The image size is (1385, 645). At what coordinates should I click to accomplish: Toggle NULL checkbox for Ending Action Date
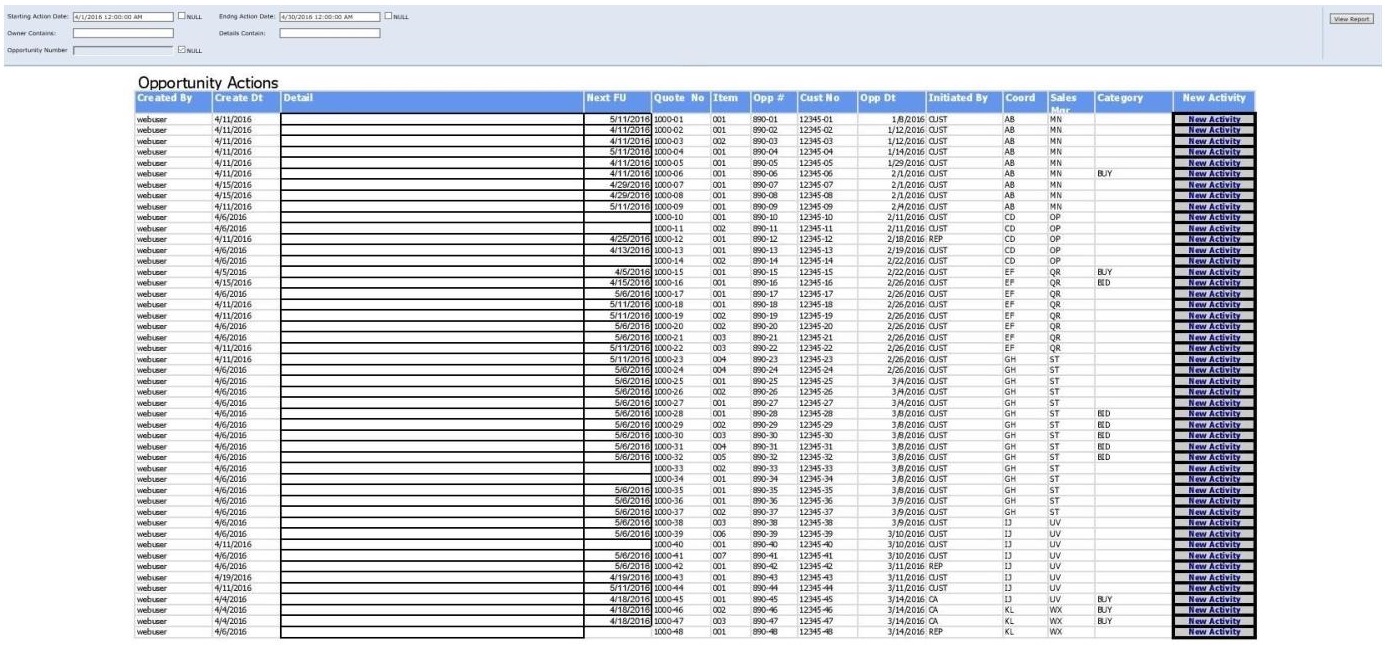coord(388,17)
